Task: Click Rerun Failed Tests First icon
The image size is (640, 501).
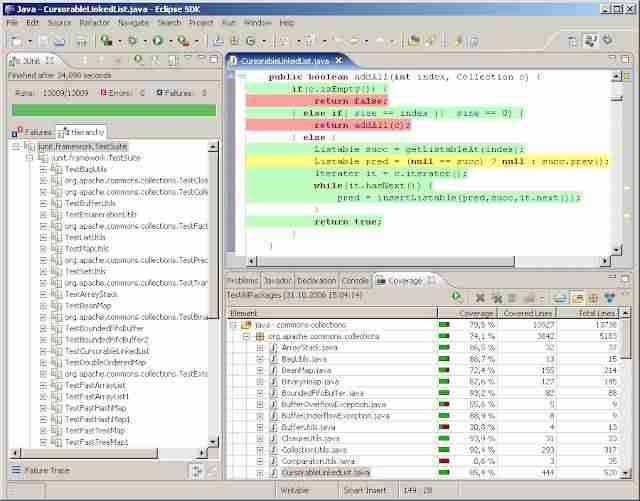Action: click(156, 60)
